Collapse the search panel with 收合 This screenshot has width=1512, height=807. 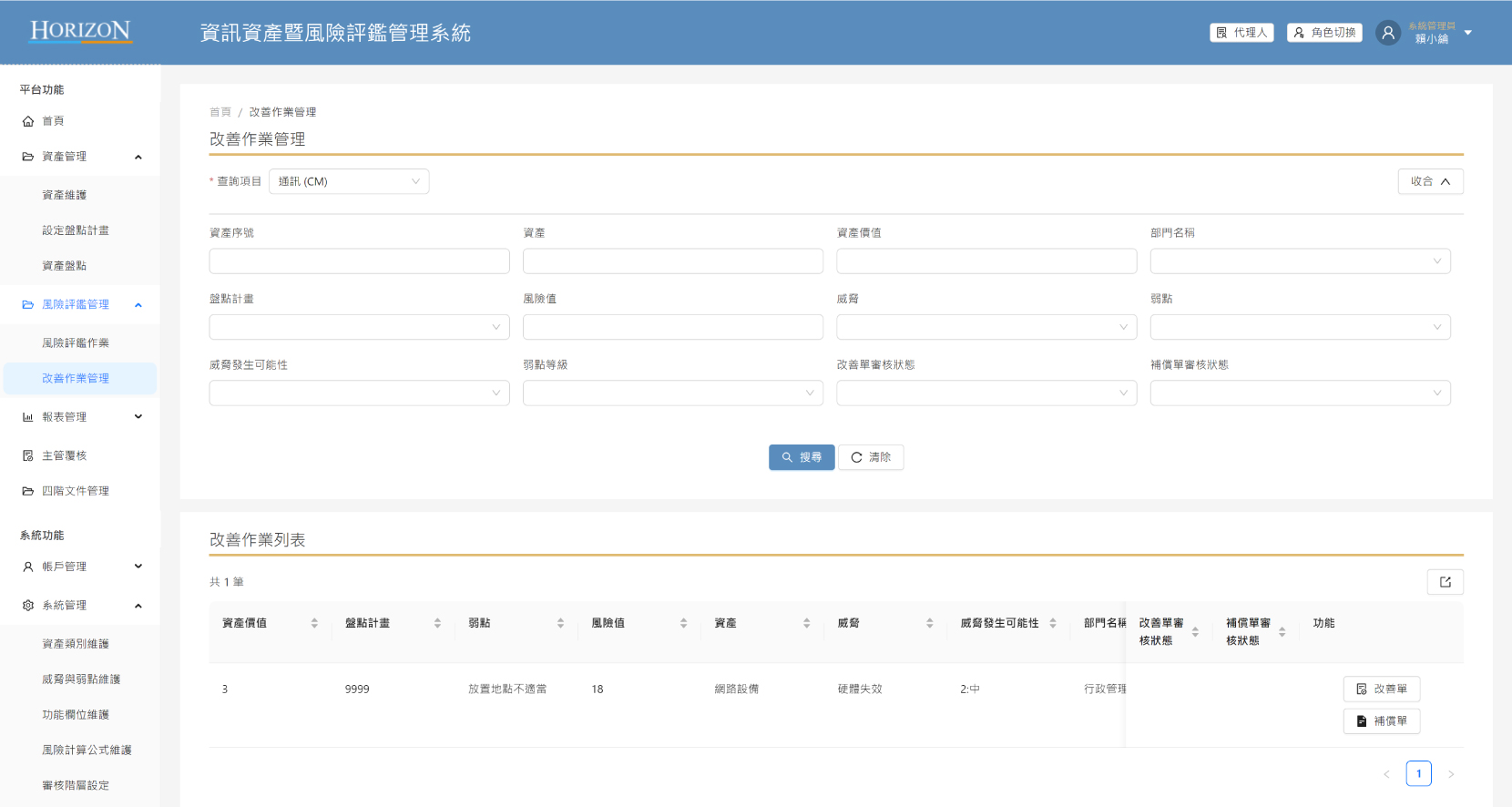tap(1430, 181)
